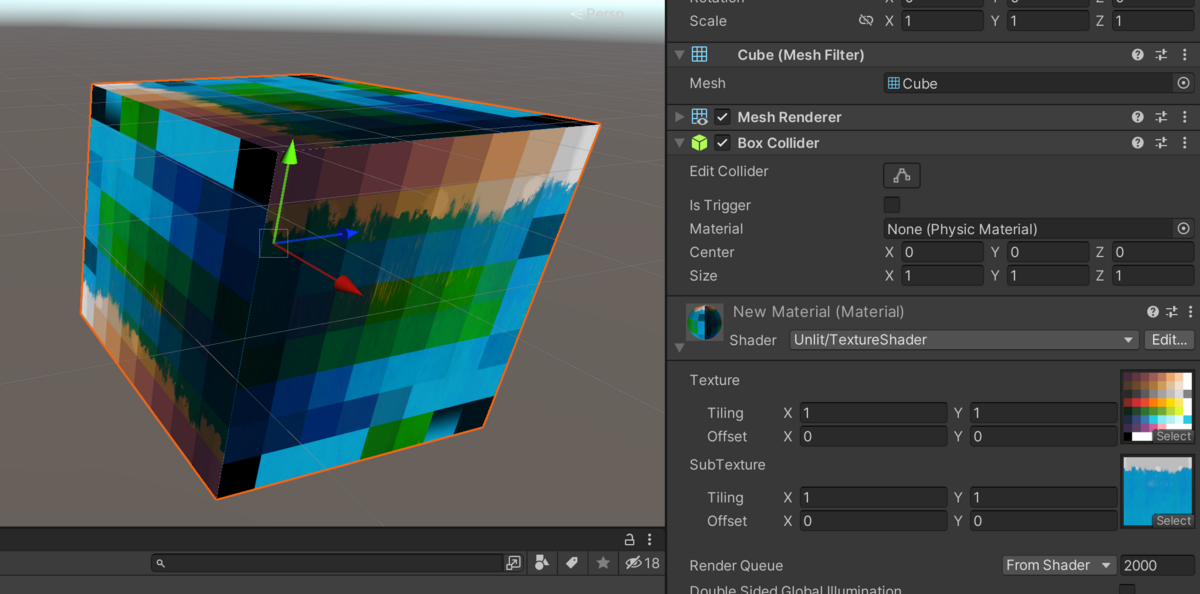Viewport: 1200px width, 594px height.
Task: Collapse the Box Collider component
Action: (679, 142)
